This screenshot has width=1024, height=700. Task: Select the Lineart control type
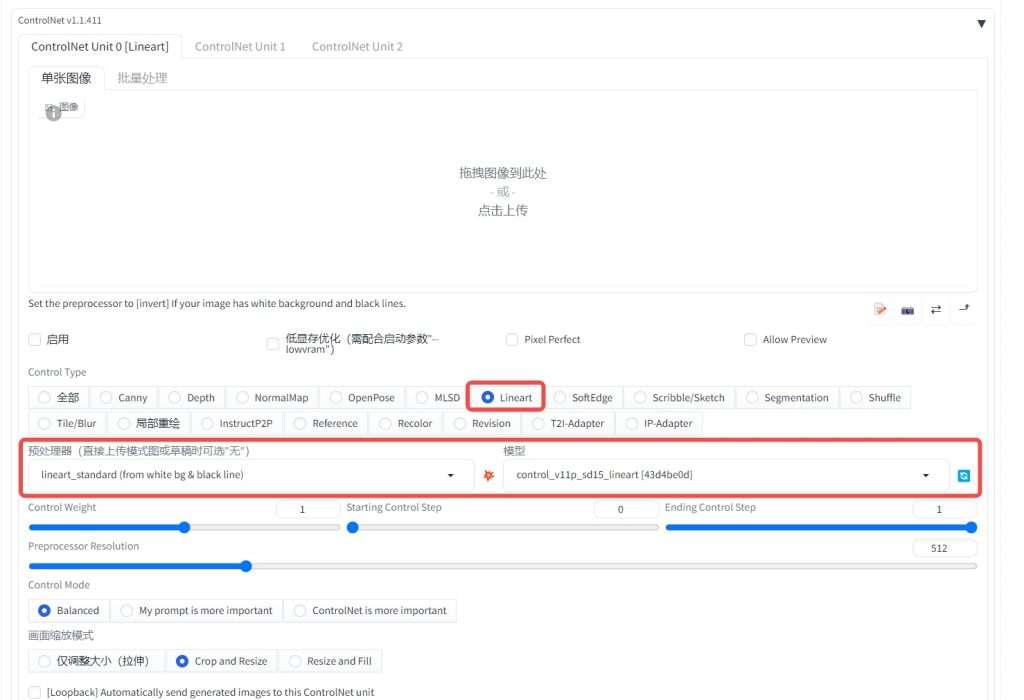(x=507, y=398)
